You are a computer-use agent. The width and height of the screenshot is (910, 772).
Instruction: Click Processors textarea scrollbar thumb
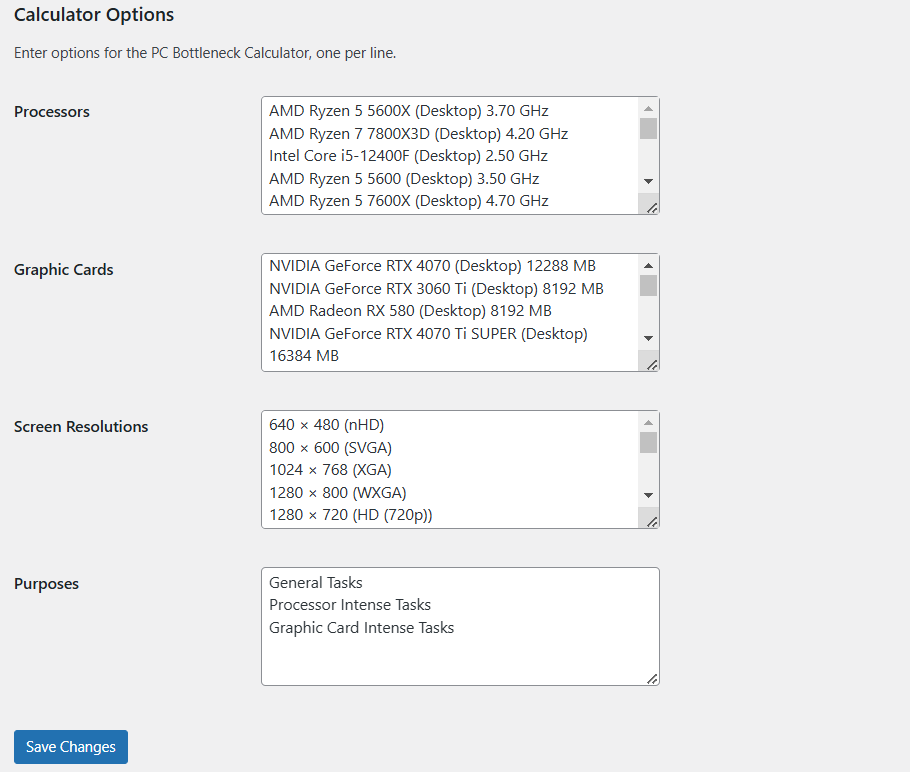click(648, 129)
